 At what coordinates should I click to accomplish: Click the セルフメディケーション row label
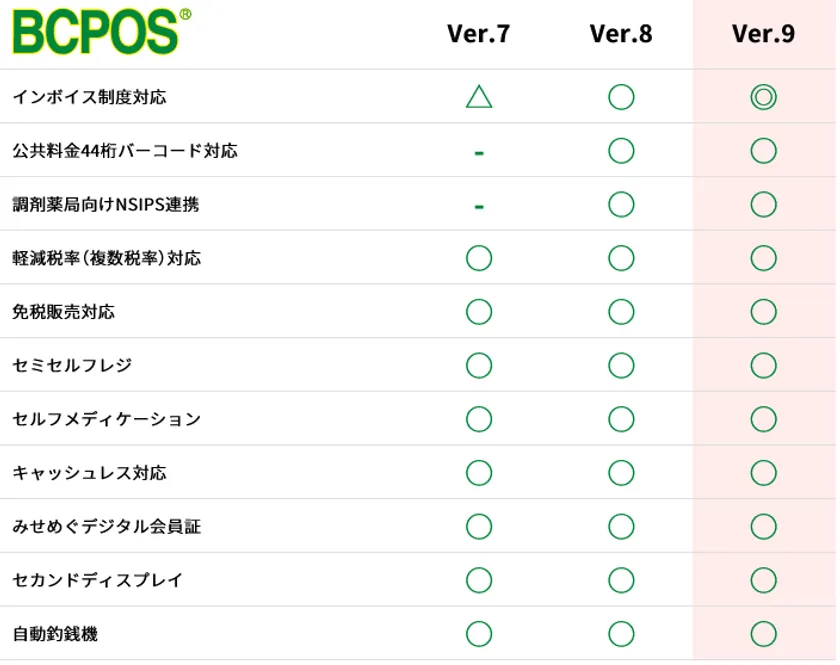click(106, 419)
